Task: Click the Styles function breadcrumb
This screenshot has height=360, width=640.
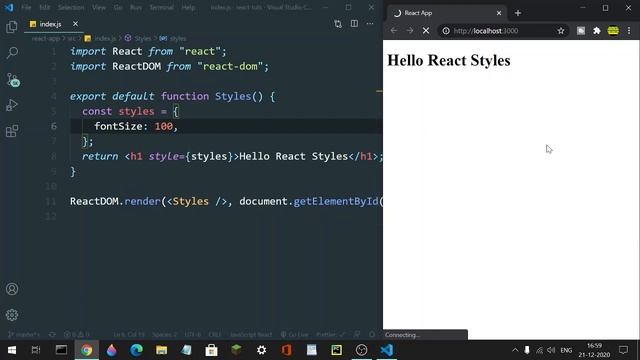Action: tap(138, 38)
